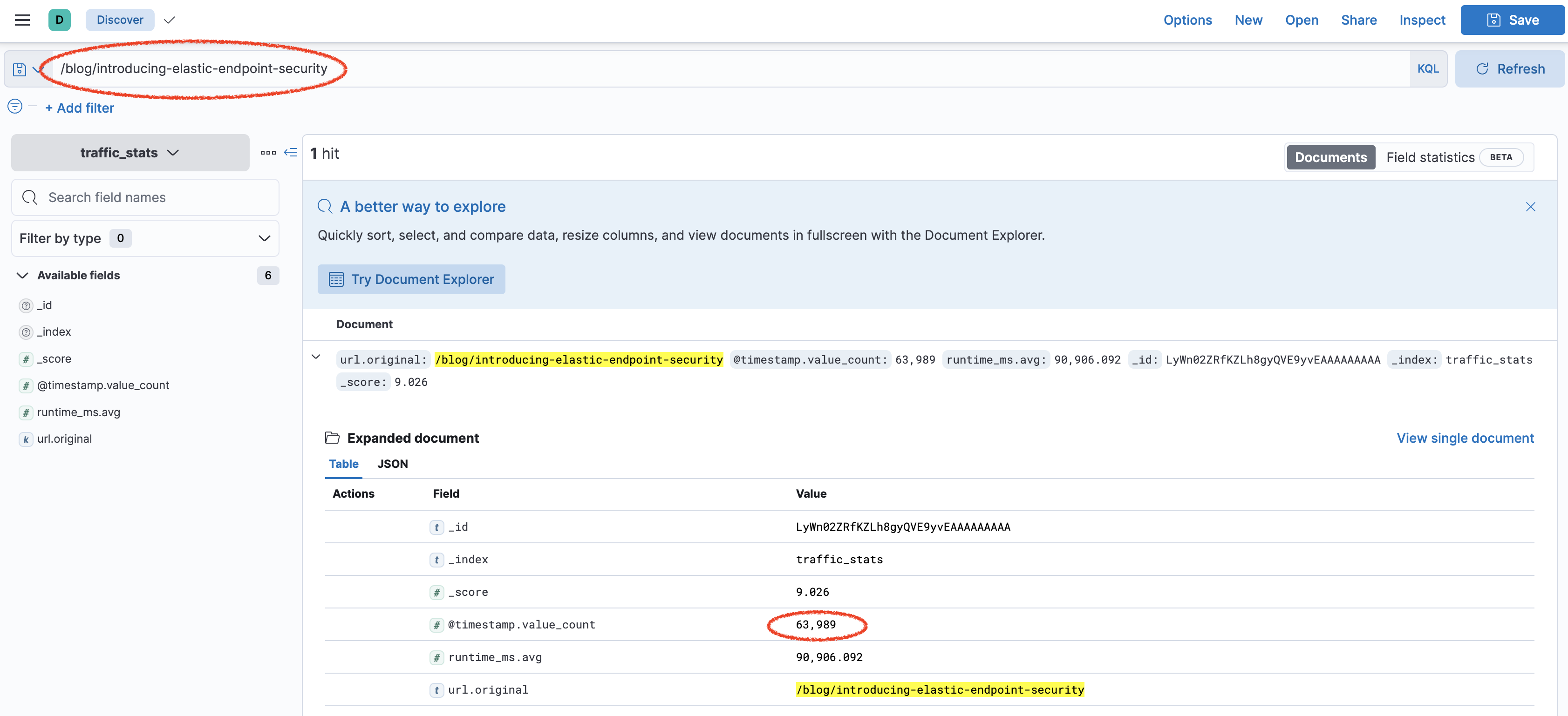The height and width of the screenshot is (716, 1568).
Task: Click the 90,906.092 value in table
Action: pos(829,658)
